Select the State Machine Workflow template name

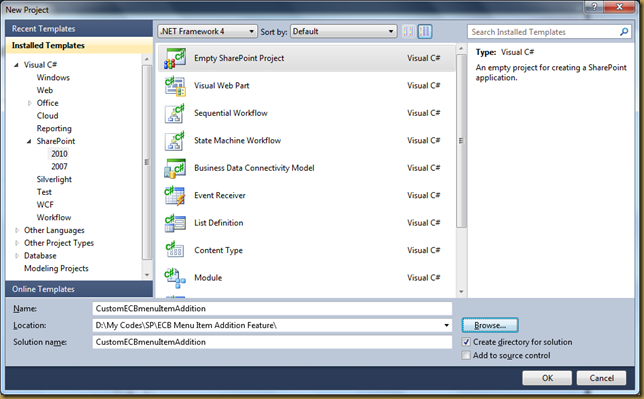click(237, 141)
